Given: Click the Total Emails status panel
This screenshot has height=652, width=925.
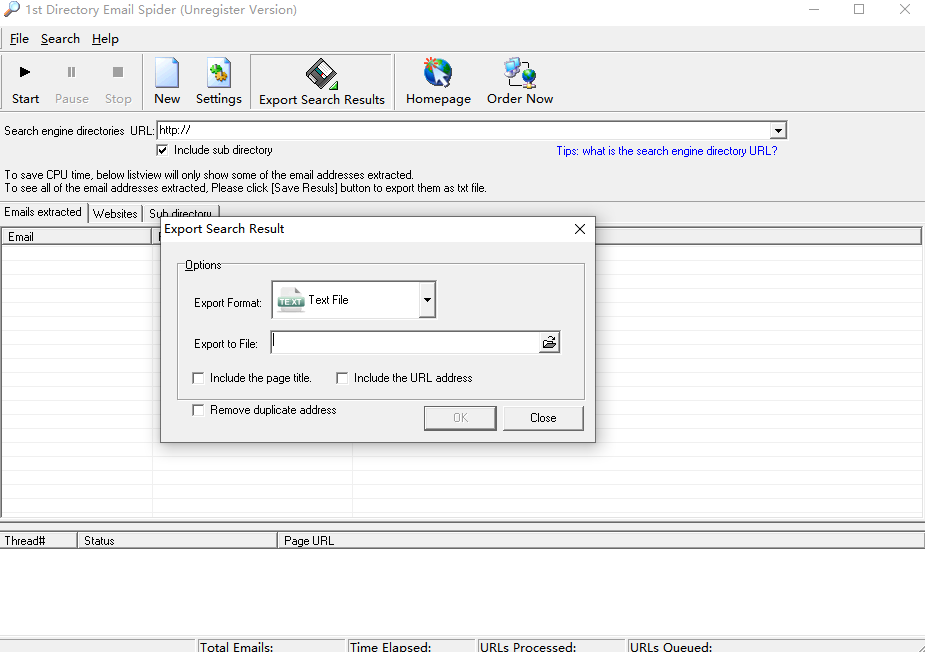Looking at the screenshot, I should [x=271, y=646].
